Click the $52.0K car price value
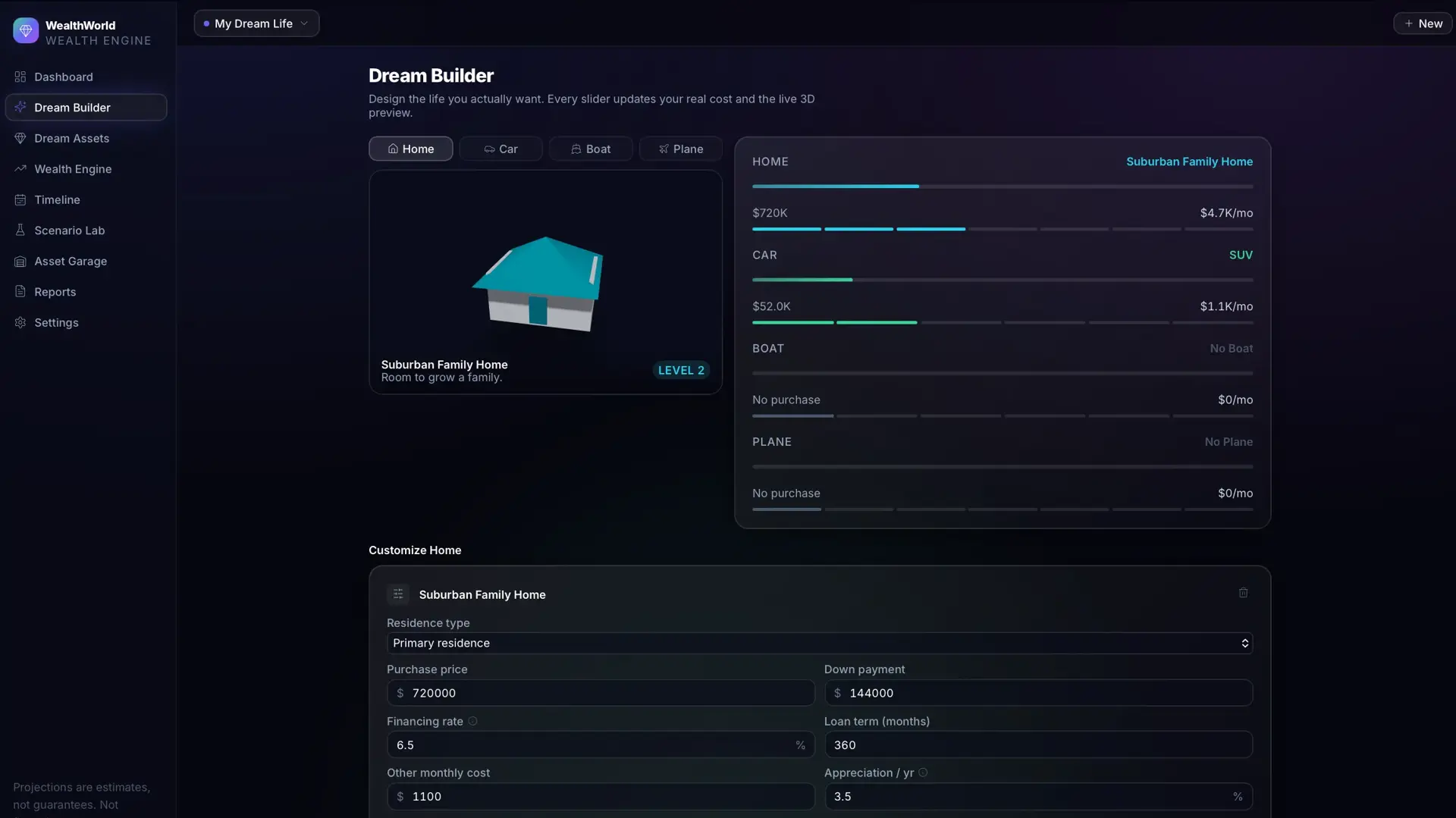This screenshot has width=1456, height=818. coord(771,306)
